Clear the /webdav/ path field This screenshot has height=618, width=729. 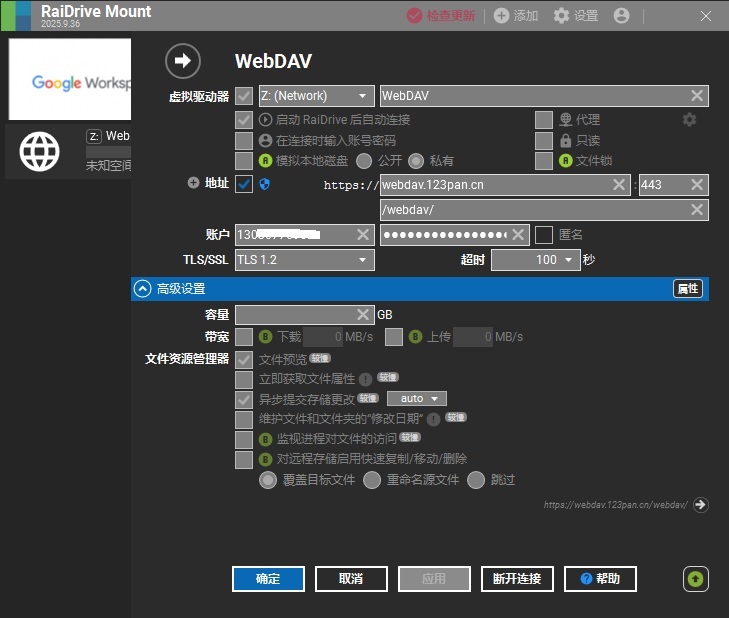pos(696,210)
